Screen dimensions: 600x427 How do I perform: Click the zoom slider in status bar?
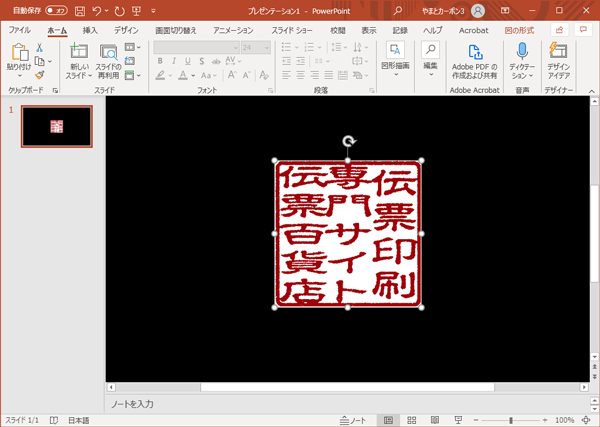point(512,420)
